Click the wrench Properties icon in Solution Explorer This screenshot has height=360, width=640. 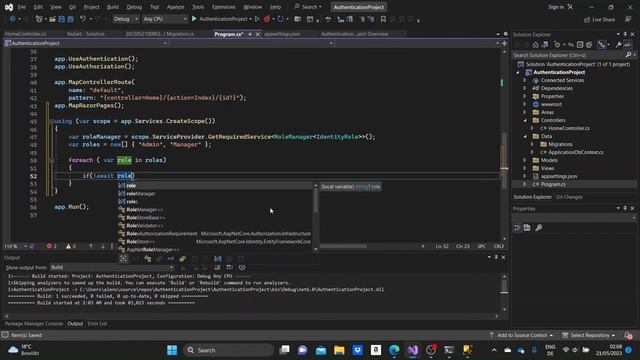coord(618,45)
